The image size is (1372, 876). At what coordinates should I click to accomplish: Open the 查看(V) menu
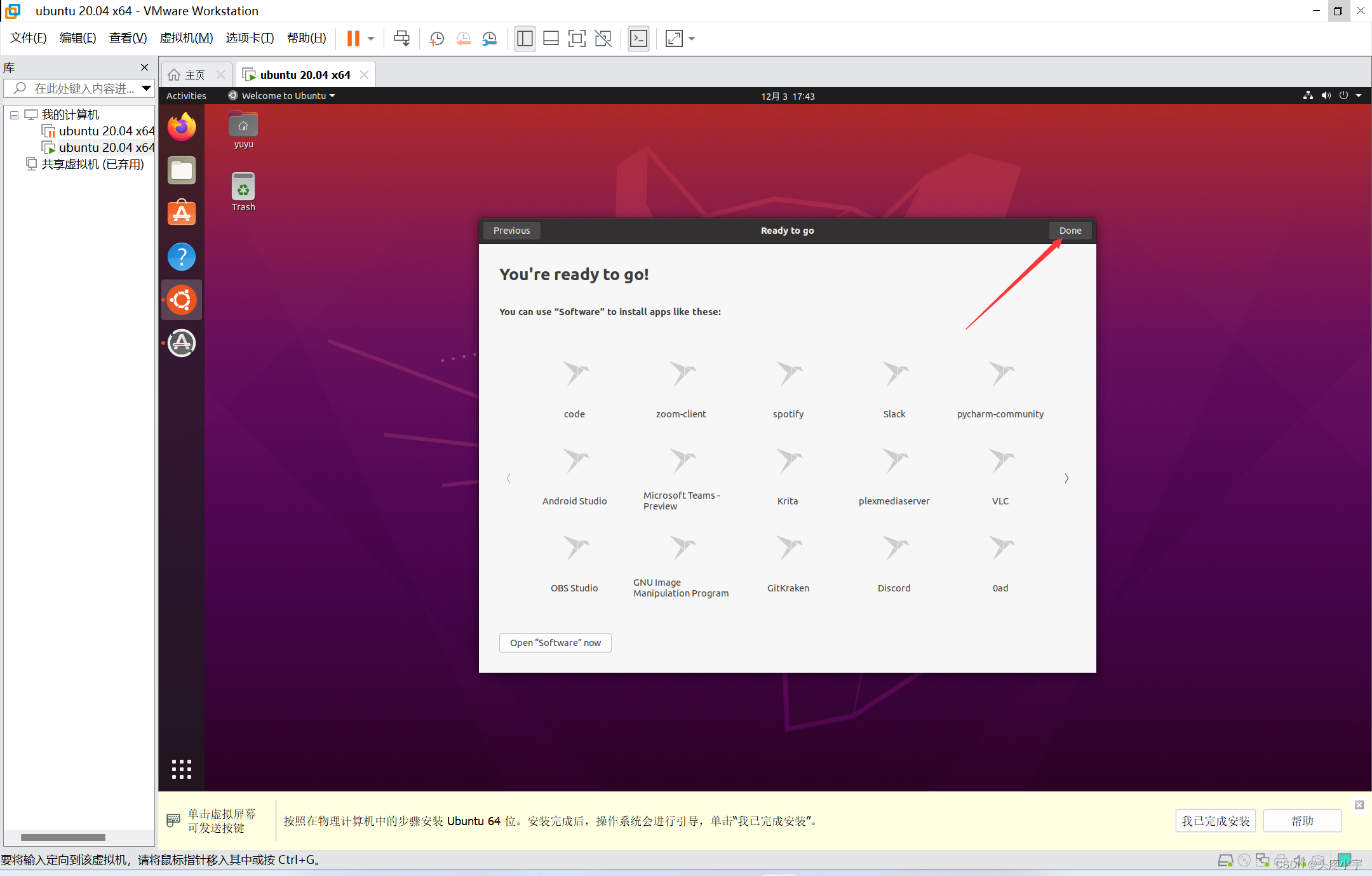point(128,38)
